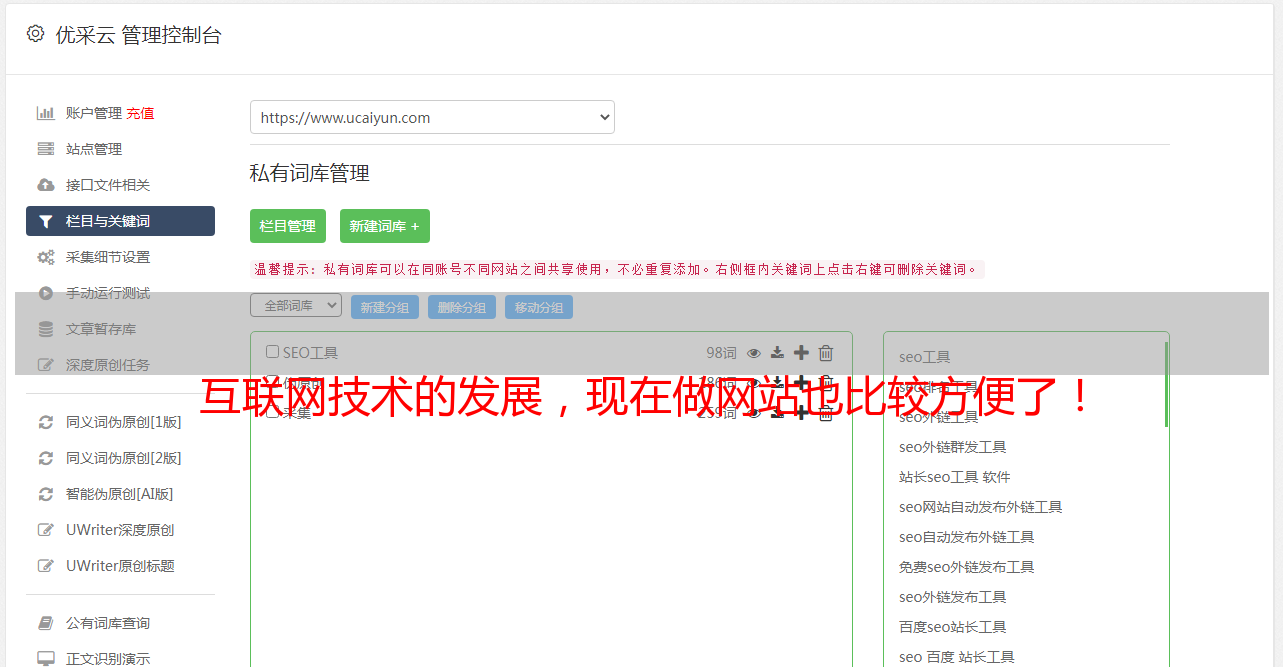The width and height of the screenshot is (1283, 667).
Task: Click the edit icon beside 深度原创任务
Action: (x=46, y=365)
